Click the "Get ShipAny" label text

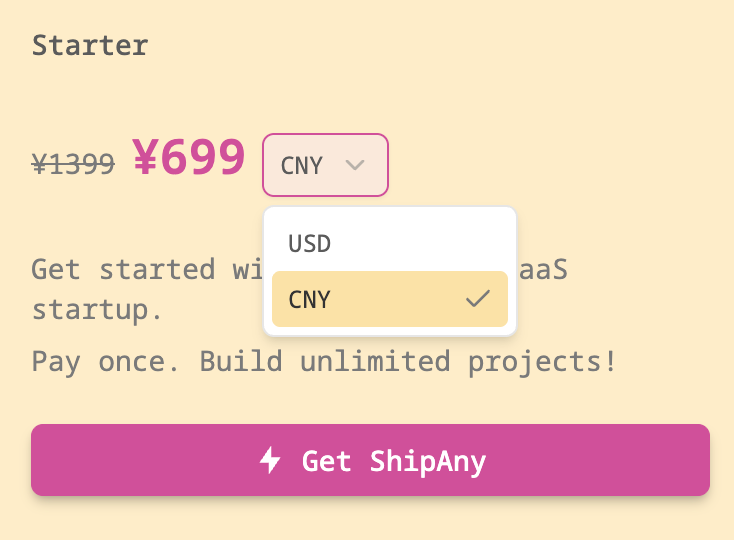pos(394,461)
